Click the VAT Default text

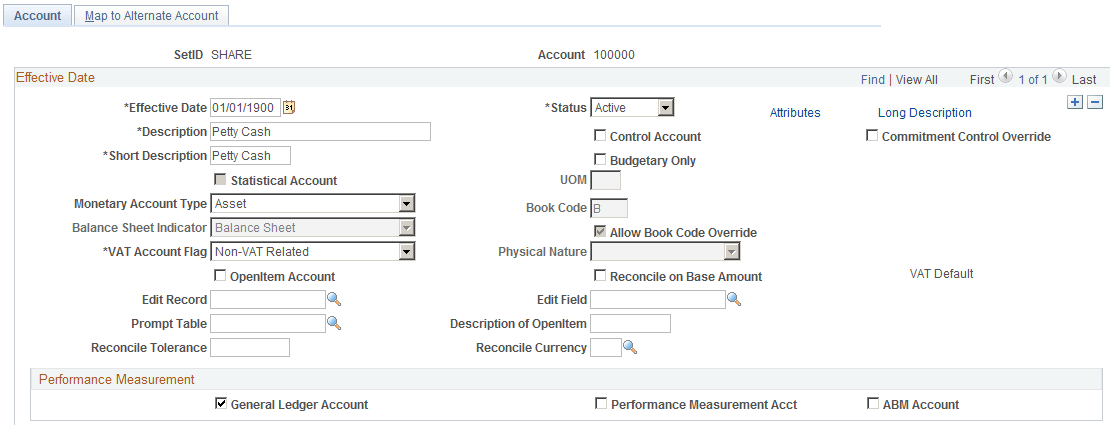tap(942, 273)
